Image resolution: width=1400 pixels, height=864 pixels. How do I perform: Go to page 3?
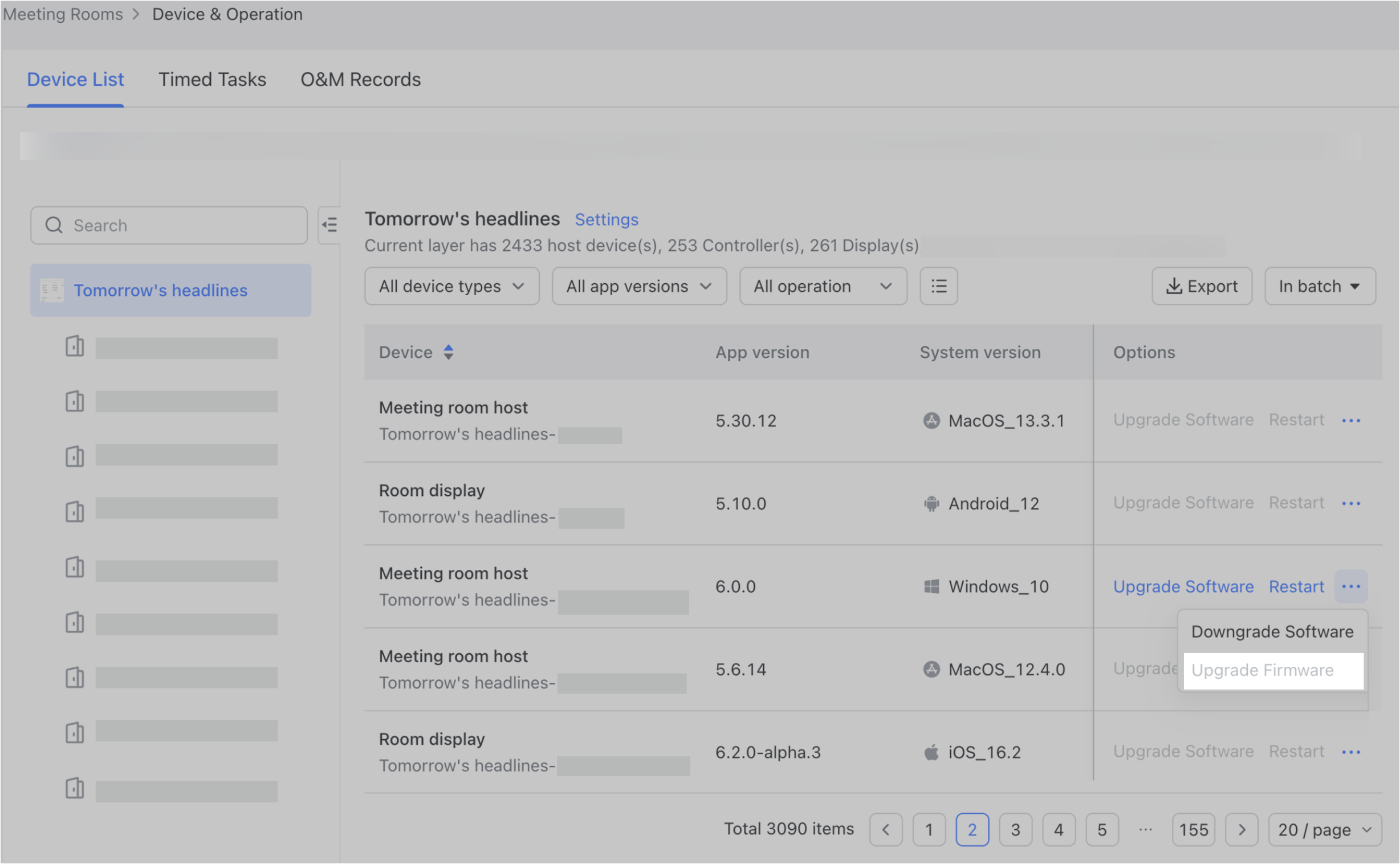point(1015,830)
